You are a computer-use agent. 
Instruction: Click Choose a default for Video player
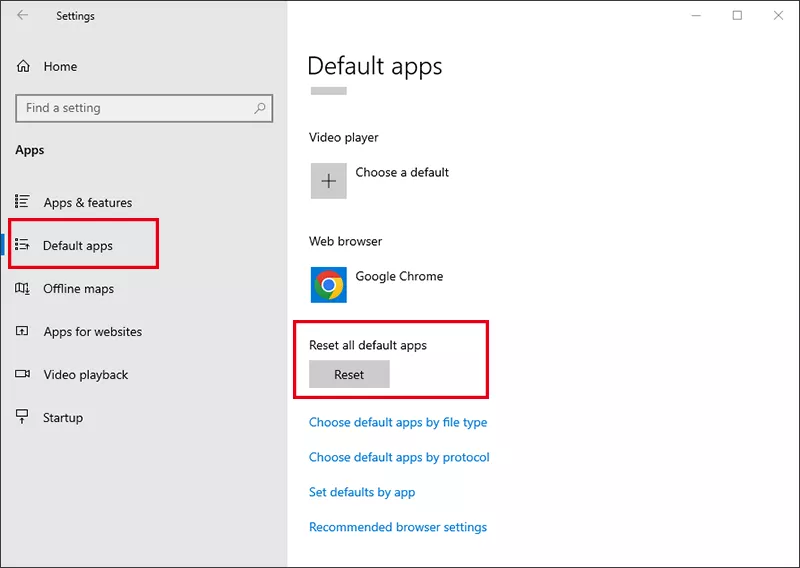(402, 172)
